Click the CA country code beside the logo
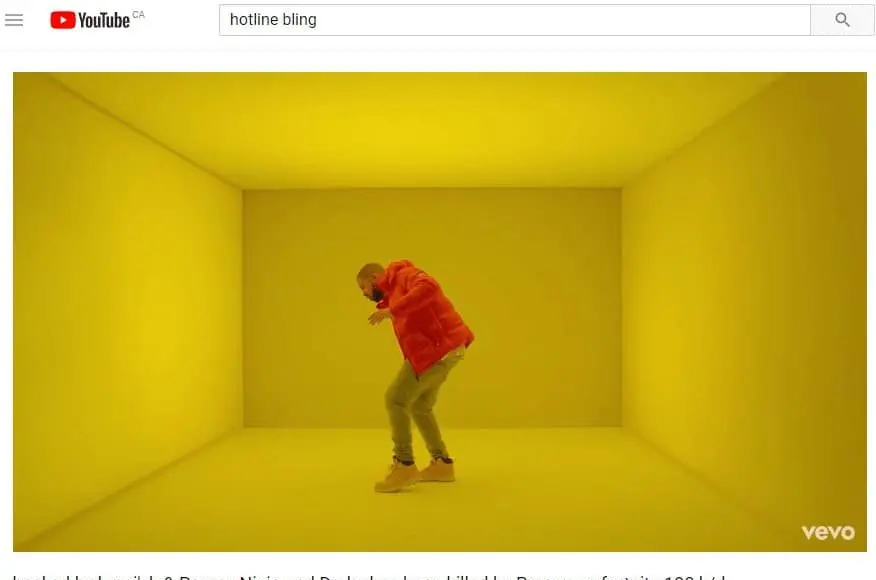Image resolution: width=876 pixels, height=580 pixels. (139, 15)
